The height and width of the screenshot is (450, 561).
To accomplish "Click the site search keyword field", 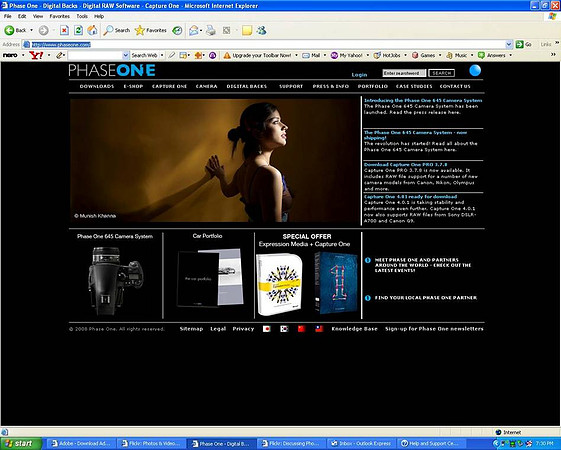I will pyautogui.click(x=404, y=73).
